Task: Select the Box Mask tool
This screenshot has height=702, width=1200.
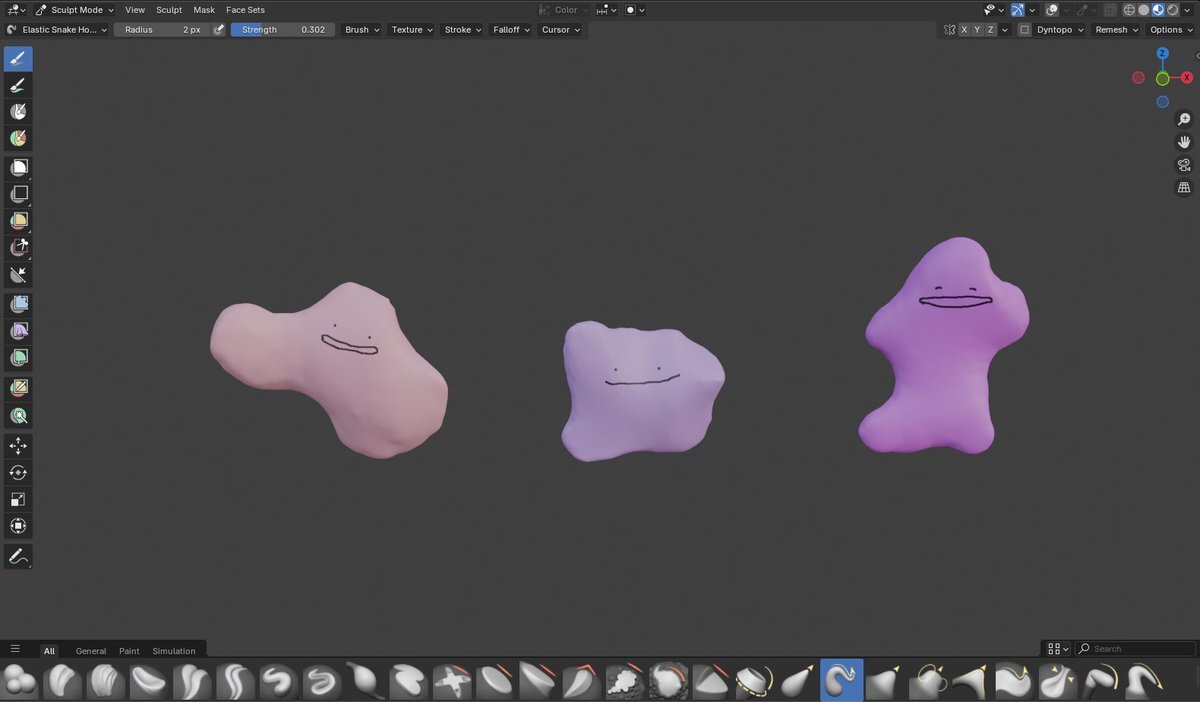Action: tap(18, 167)
